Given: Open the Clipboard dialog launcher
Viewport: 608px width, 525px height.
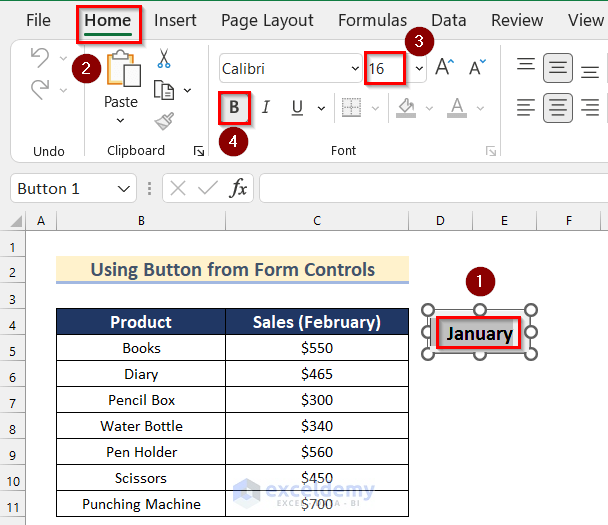Looking at the screenshot, I should pos(199,151).
